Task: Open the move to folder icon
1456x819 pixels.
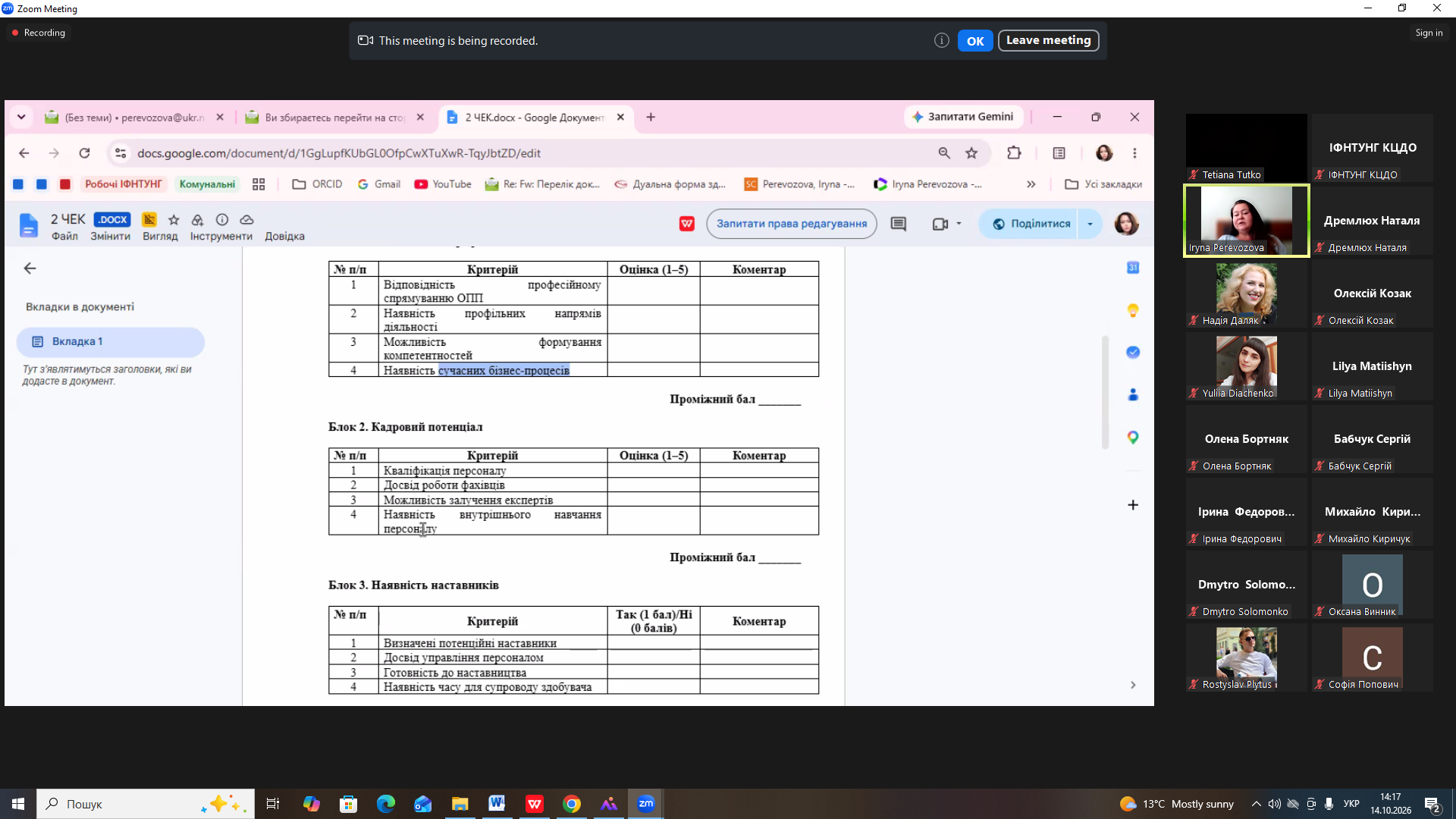Action: 197,220
